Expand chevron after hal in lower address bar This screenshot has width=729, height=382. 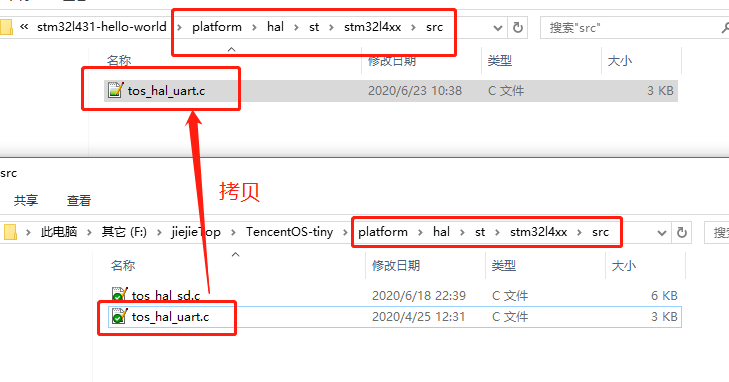click(462, 232)
